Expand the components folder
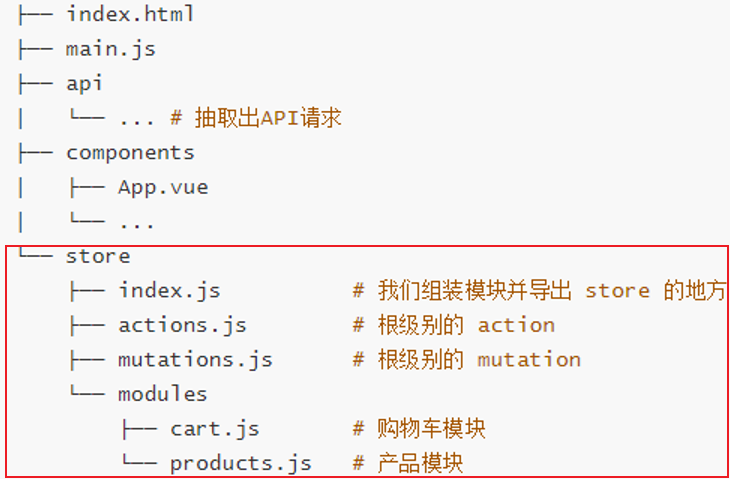 click(130, 153)
